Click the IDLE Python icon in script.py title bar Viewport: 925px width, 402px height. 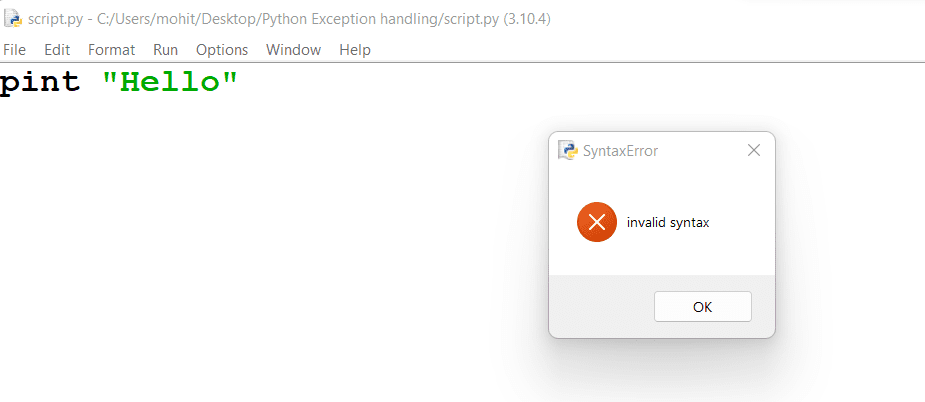(12, 18)
